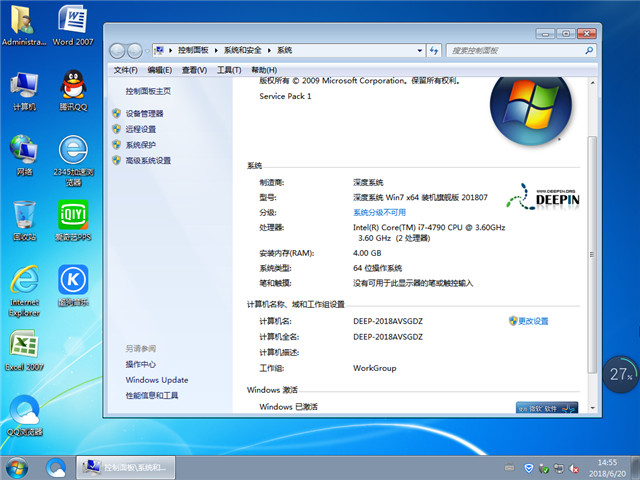Click the keyboard input tray icon
The height and width of the screenshot is (480, 640).
click(509, 467)
